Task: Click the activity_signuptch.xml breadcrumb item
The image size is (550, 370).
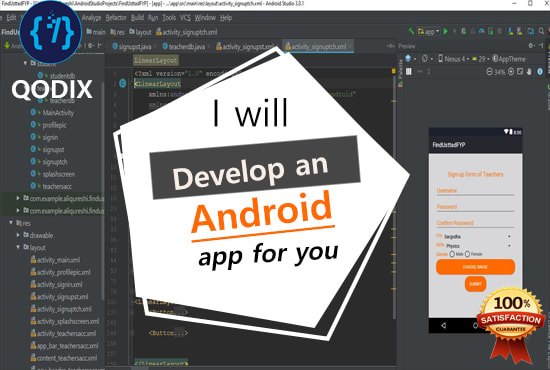Action: pyautogui.click(x=186, y=32)
